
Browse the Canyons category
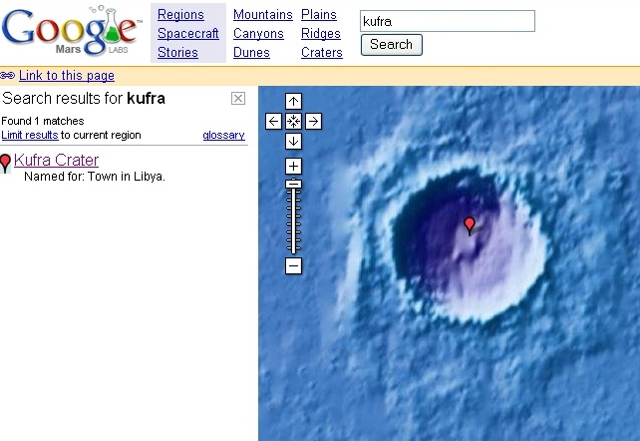pos(258,33)
